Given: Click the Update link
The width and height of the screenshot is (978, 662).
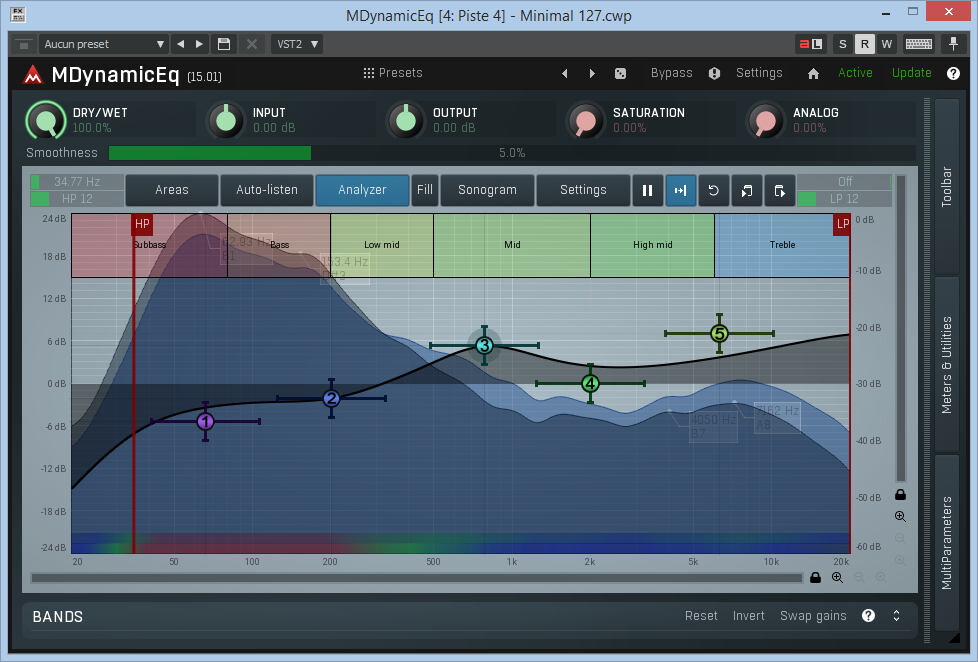Looking at the screenshot, I should coord(911,73).
